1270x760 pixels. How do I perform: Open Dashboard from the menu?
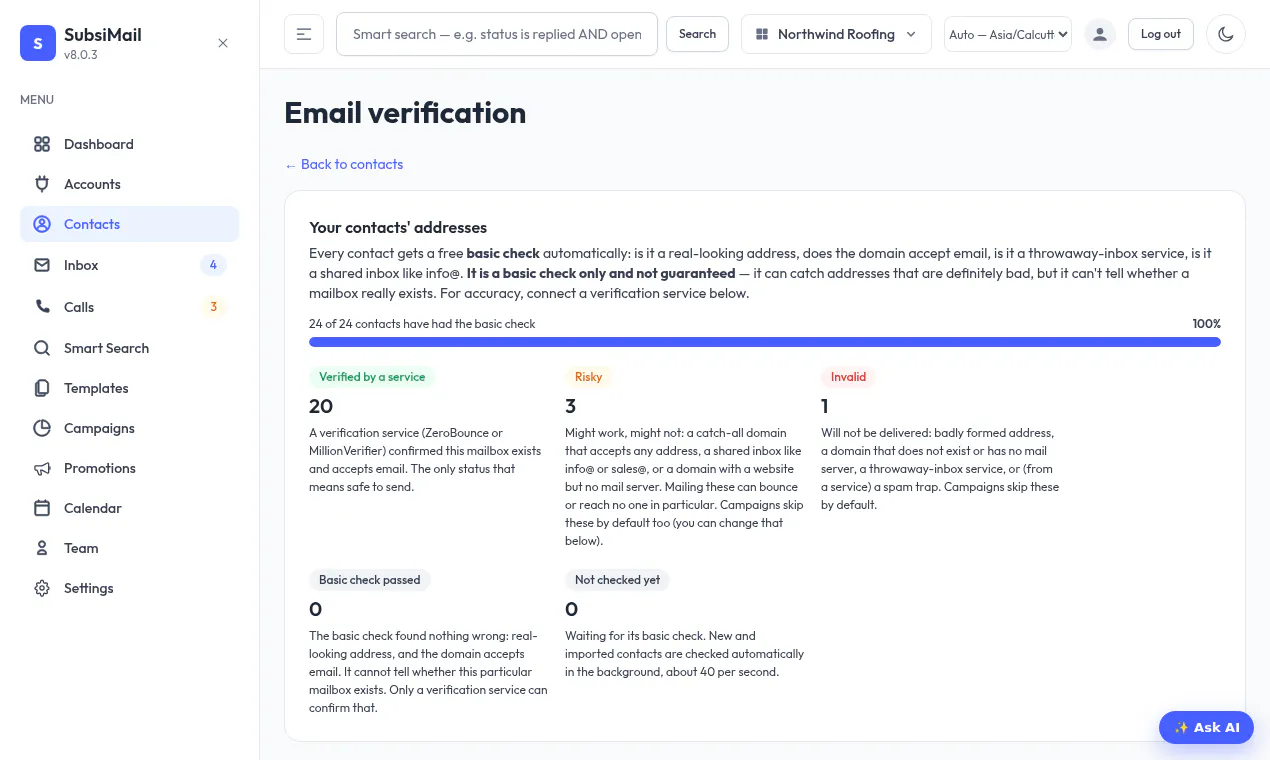130,144
